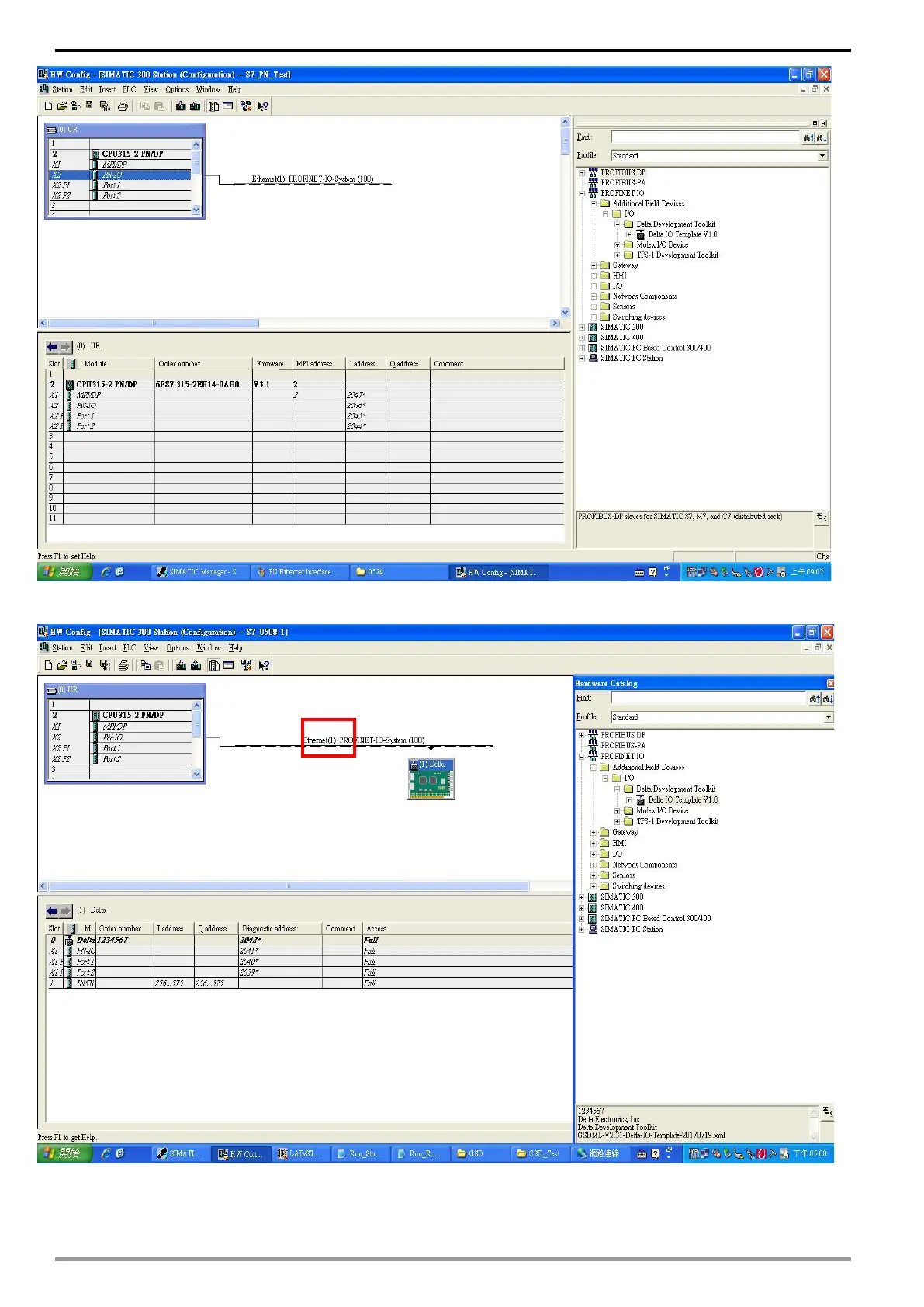Click SIMATIC Manager taskbar button in upper taskbar
The image size is (924, 1307).
pyautogui.click(x=199, y=572)
